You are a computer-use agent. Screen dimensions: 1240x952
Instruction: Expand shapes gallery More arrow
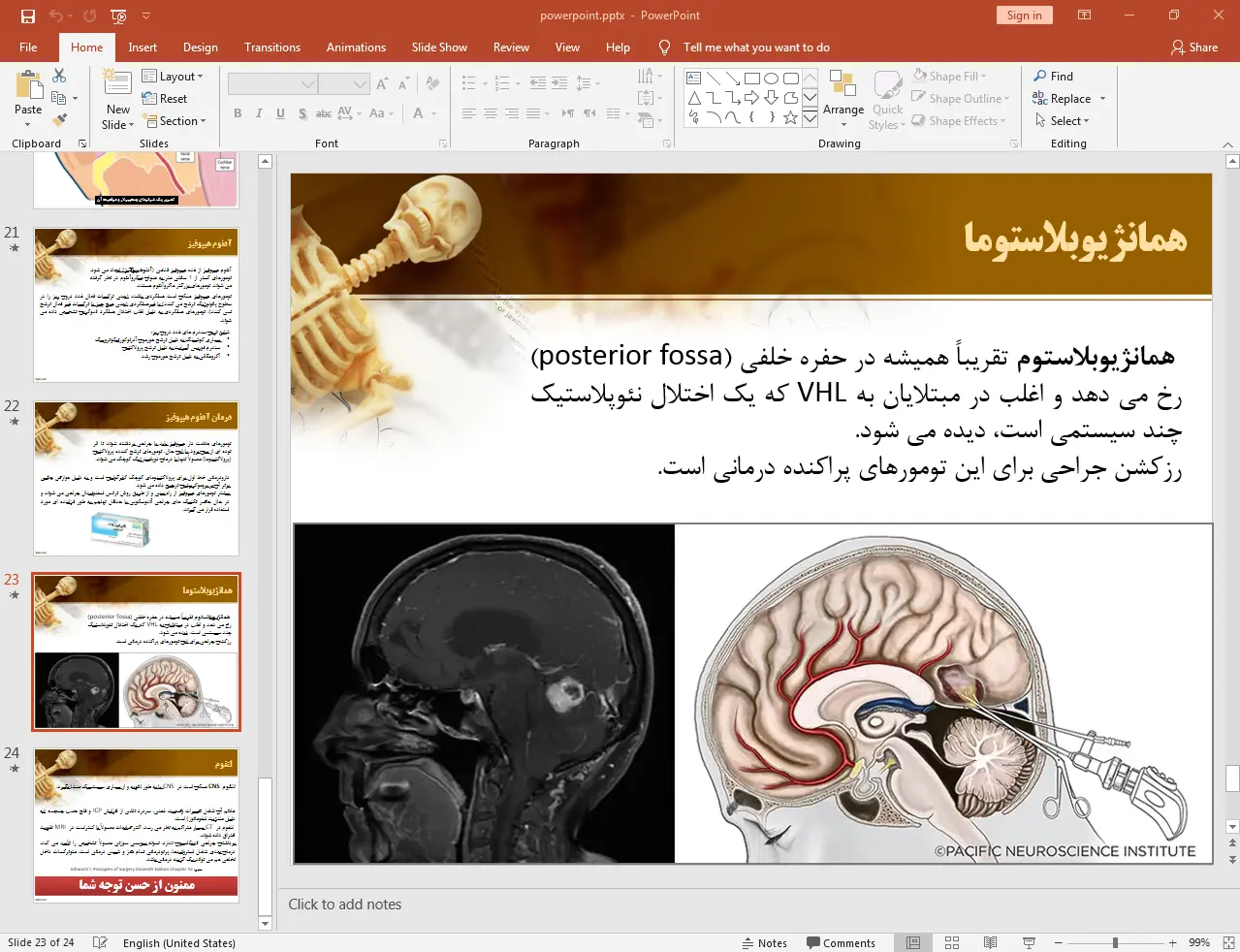pos(810,117)
